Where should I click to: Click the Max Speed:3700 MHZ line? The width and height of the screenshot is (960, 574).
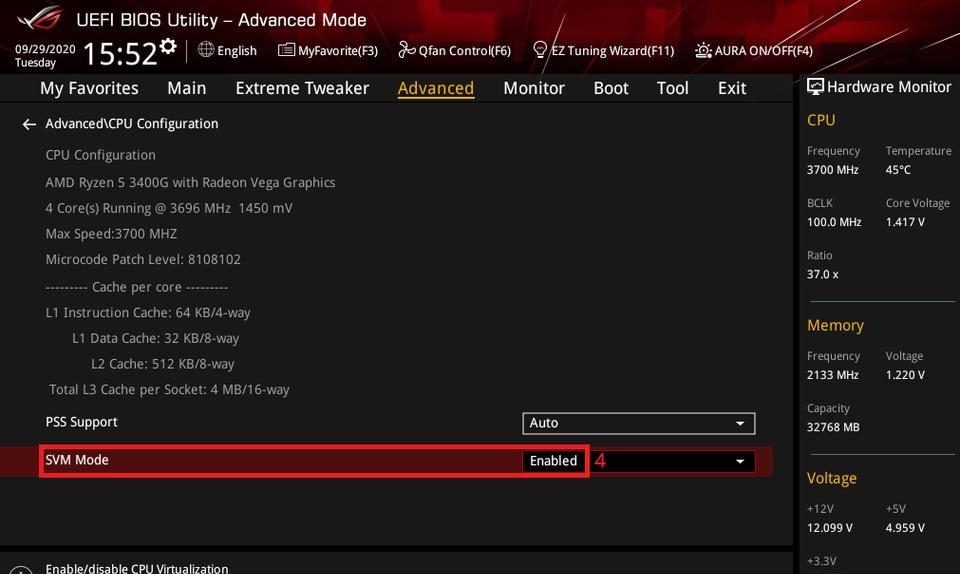point(111,234)
